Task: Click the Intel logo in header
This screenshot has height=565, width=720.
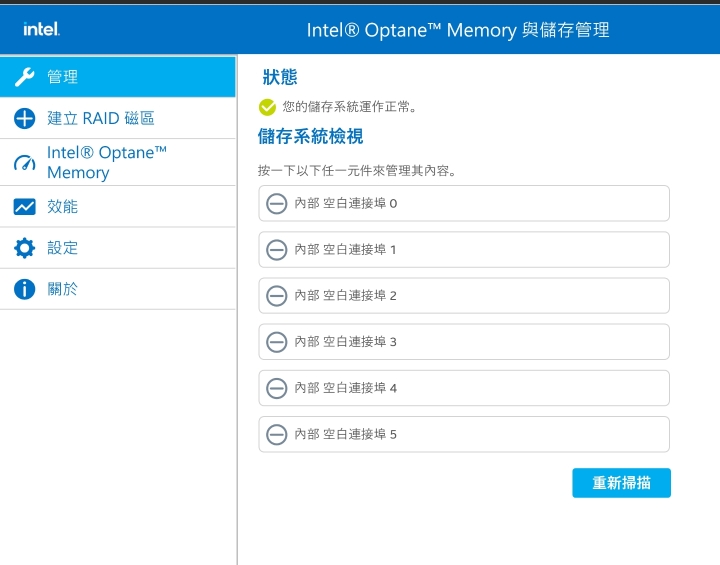Action: tap(41, 29)
